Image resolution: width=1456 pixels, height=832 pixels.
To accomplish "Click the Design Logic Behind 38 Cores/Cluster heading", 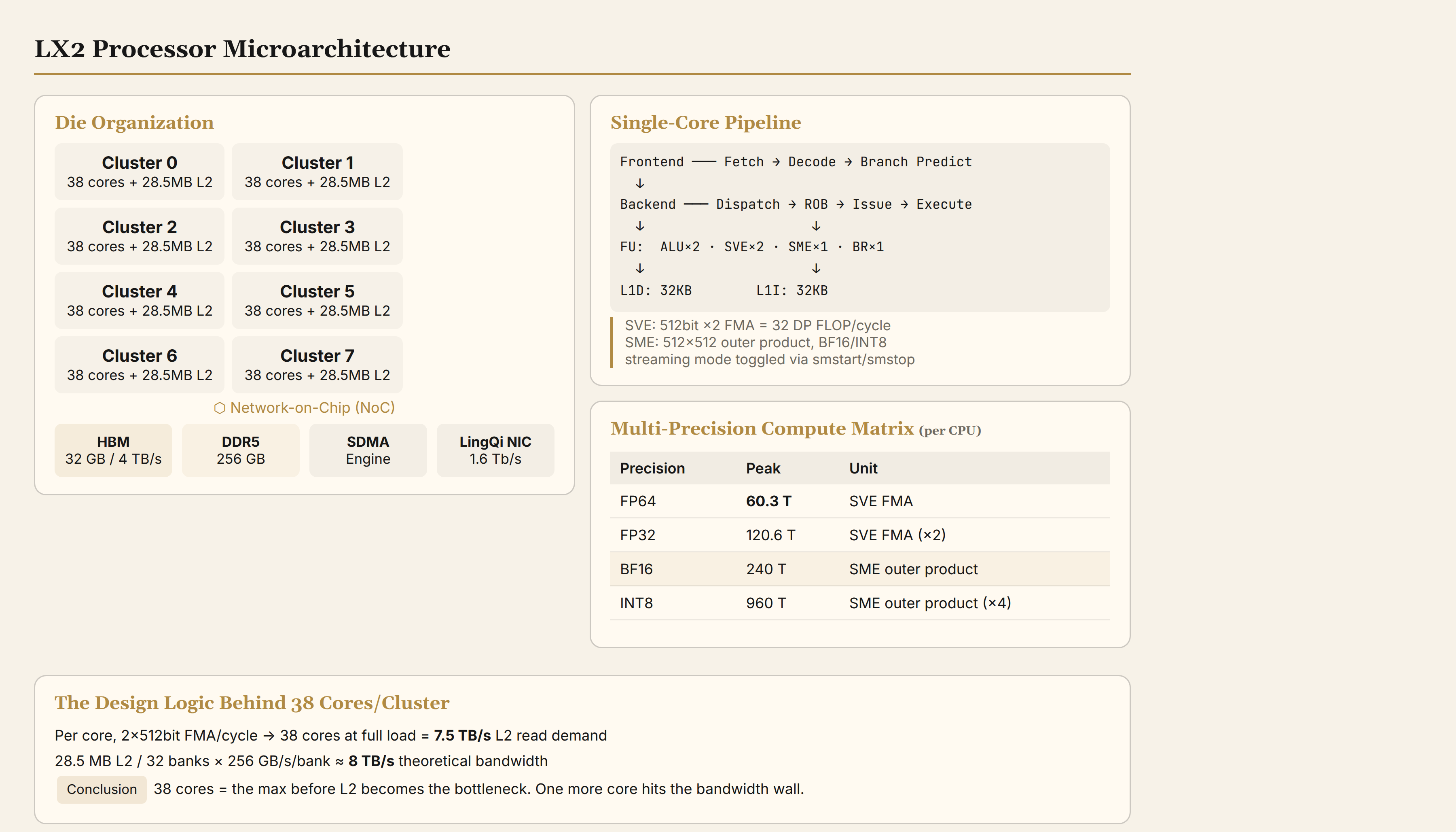I will (x=252, y=703).
